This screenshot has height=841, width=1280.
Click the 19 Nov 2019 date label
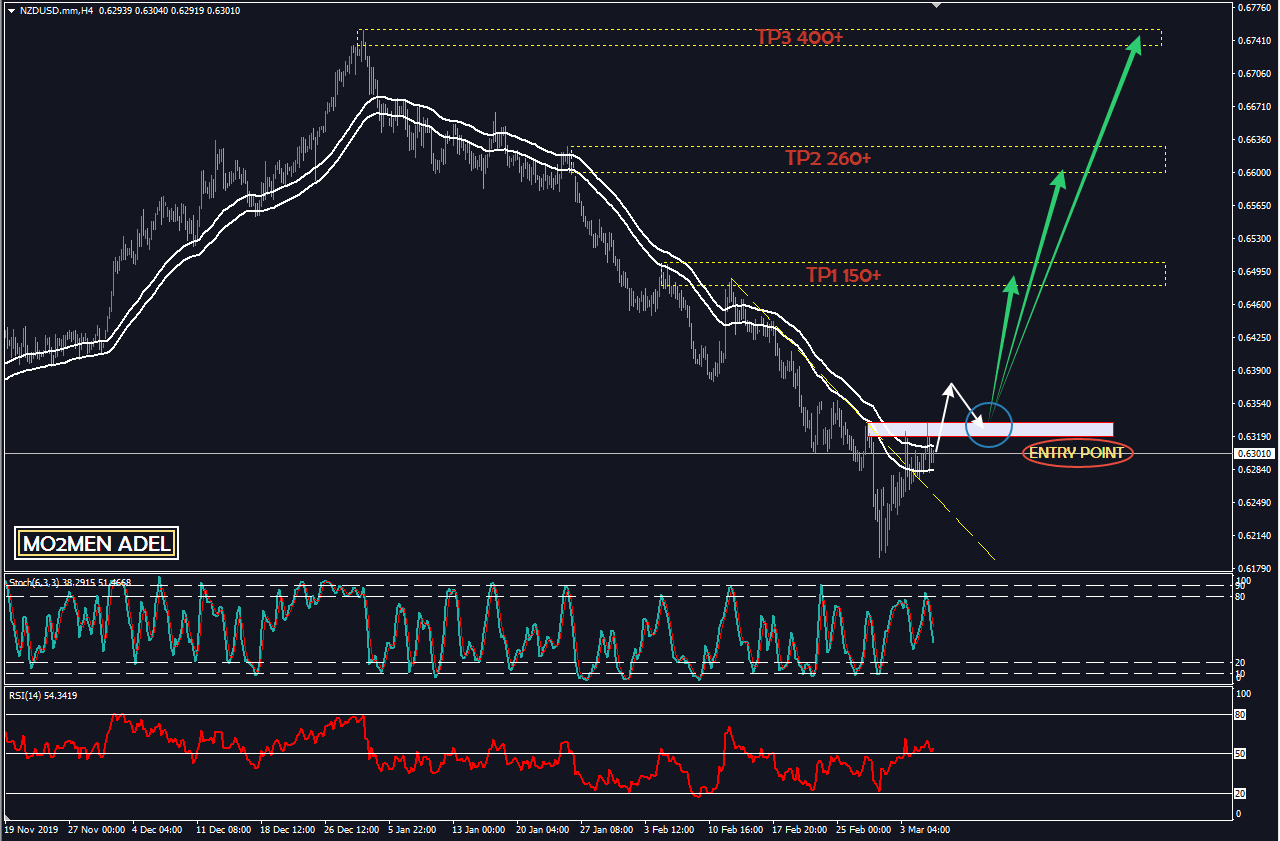(x=30, y=829)
